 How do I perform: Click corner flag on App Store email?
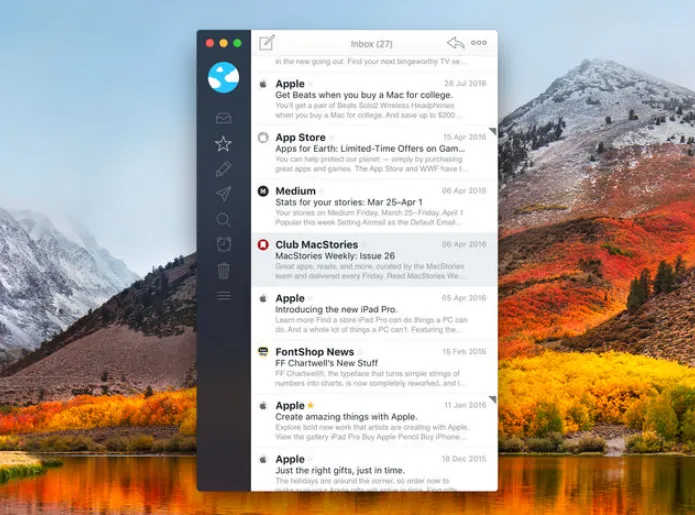pyautogui.click(x=493, y=131)
